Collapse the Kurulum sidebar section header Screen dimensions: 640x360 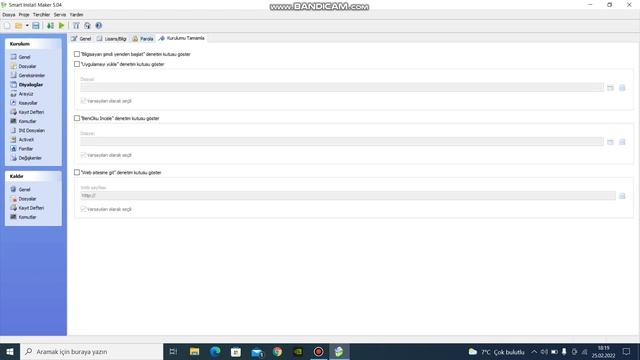(33, 44)
